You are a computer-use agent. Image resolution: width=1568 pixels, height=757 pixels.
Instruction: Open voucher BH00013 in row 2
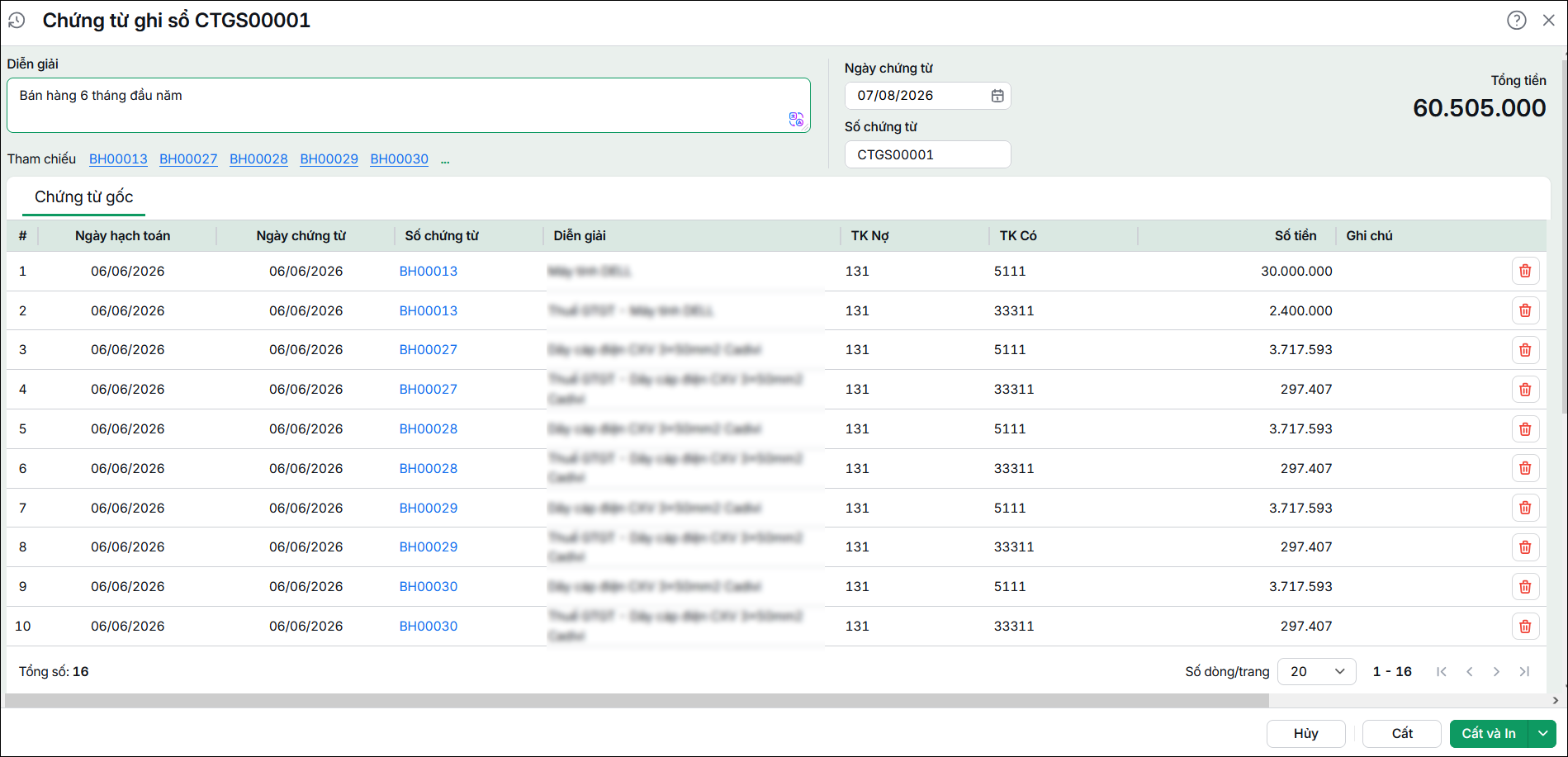pos(429,311)
